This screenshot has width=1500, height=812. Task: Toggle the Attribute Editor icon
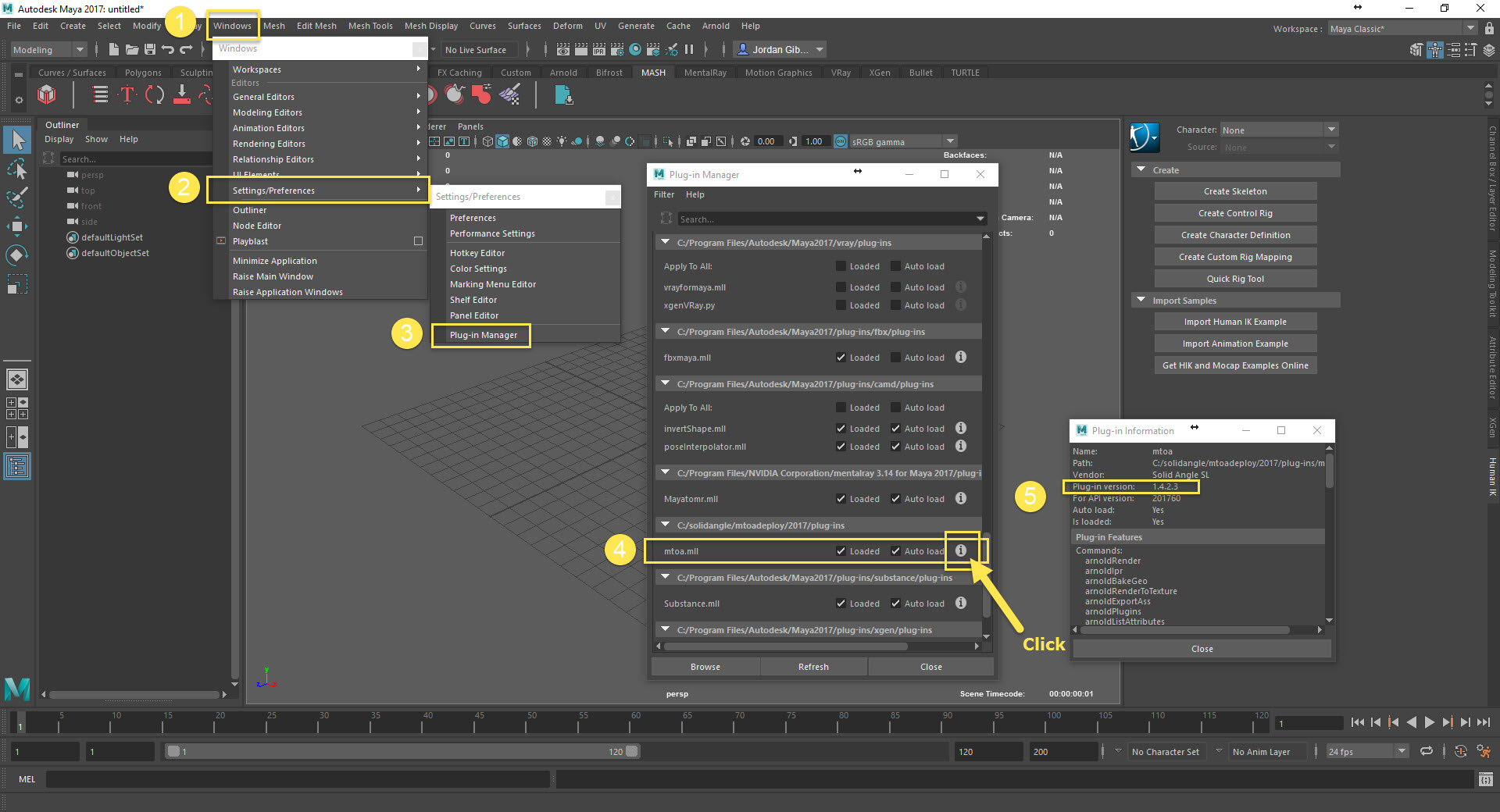coord(1454,50)
